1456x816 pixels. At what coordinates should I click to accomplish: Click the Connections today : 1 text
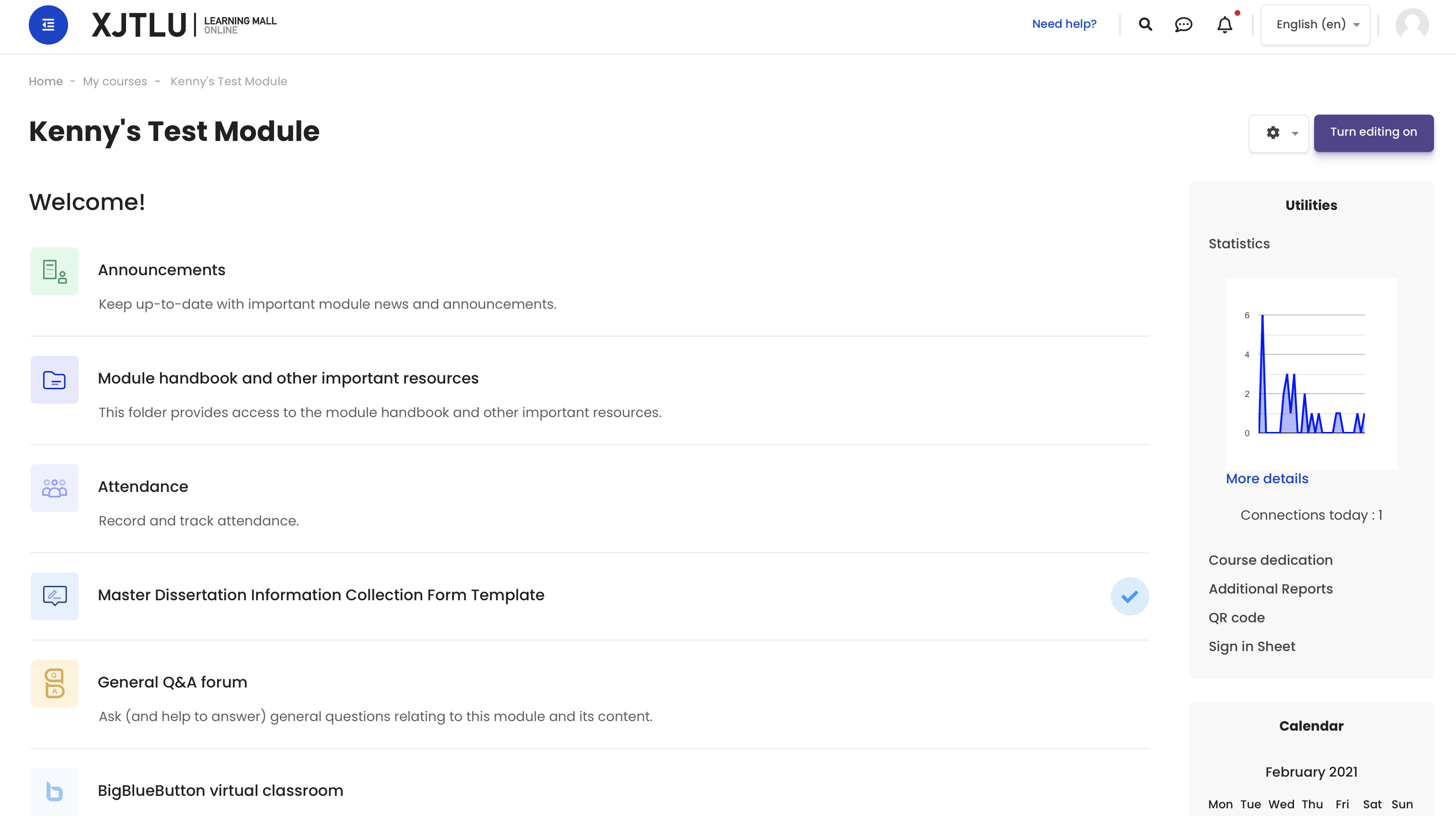click(1311, 515)
